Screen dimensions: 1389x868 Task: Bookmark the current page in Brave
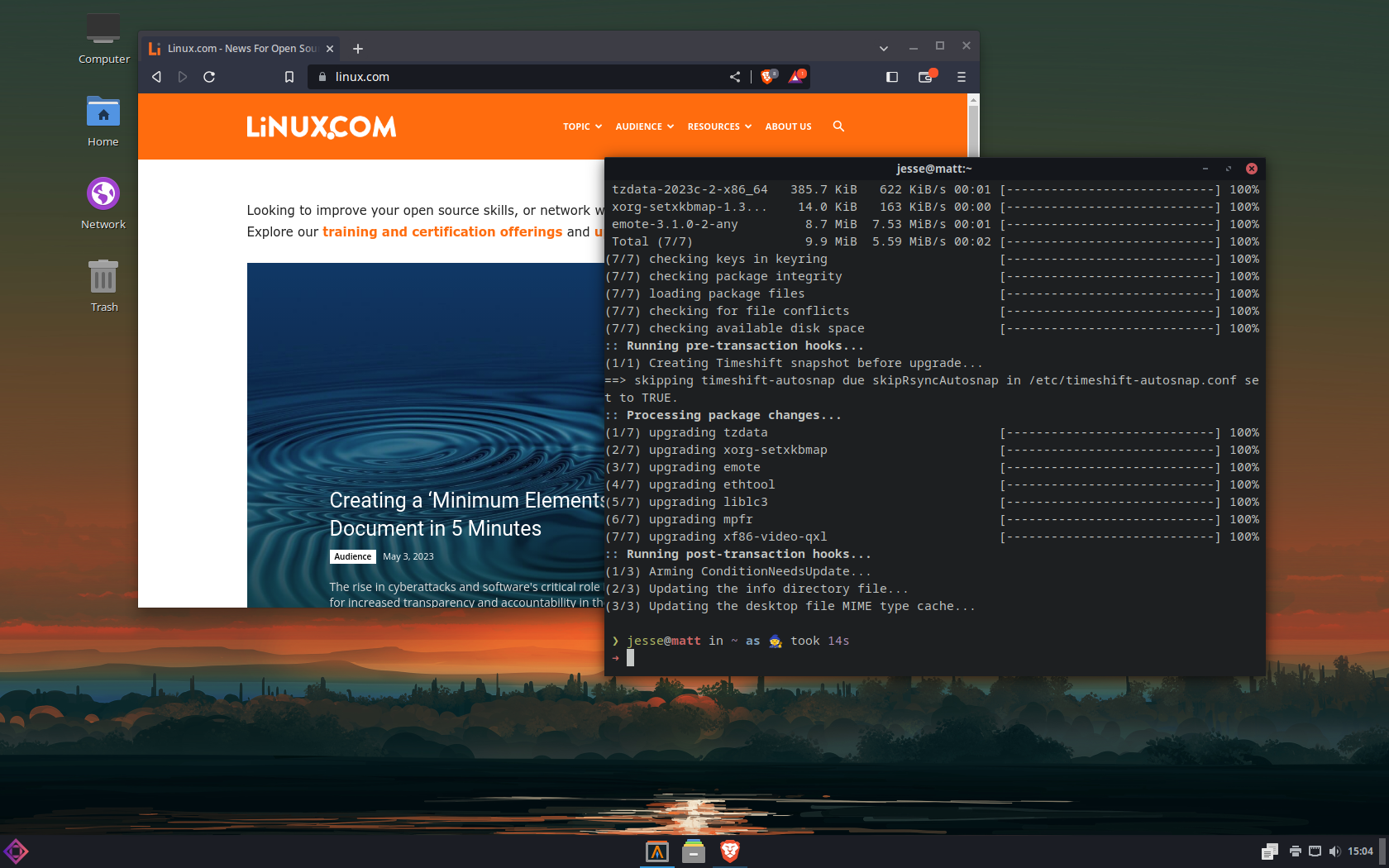(x=289, y=77)
